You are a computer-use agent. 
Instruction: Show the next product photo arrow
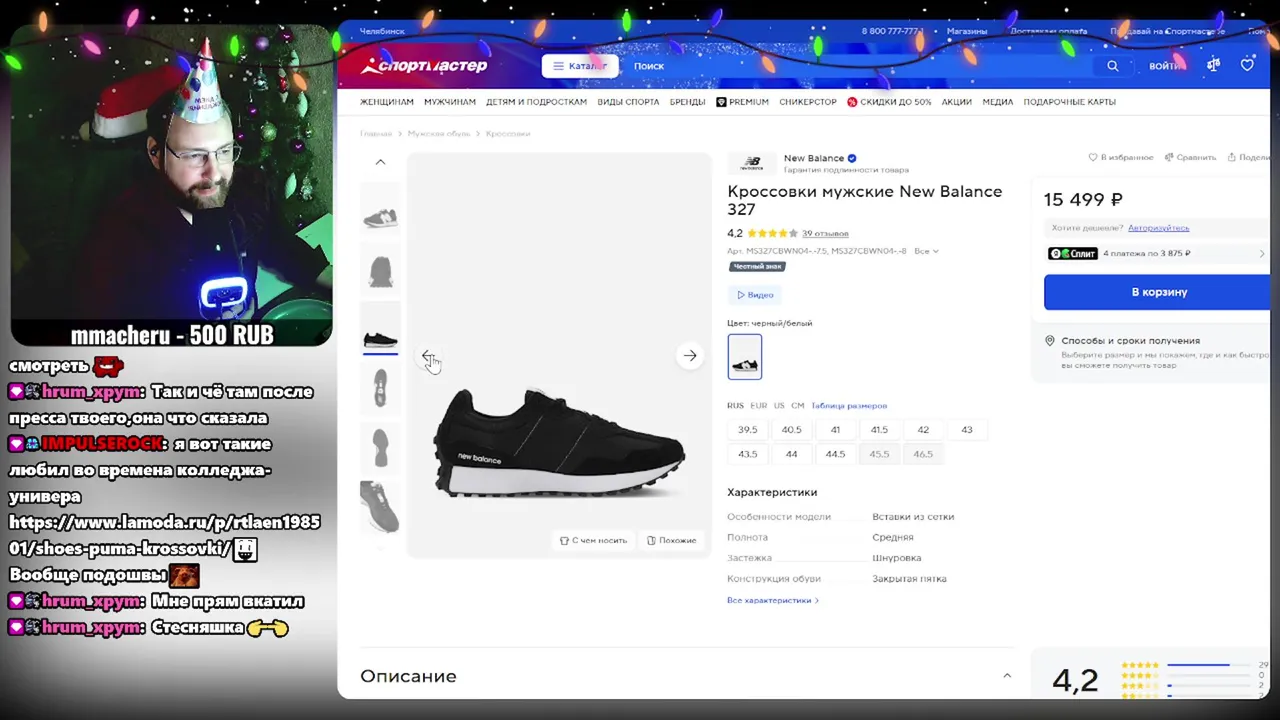(690, 355)
